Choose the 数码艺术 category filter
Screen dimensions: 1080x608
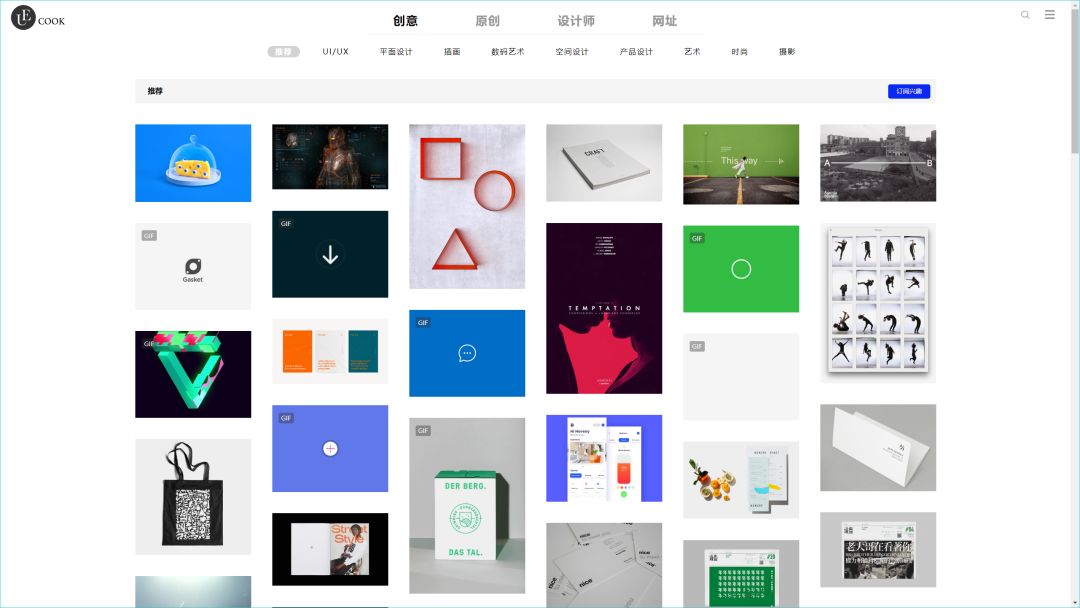508,52
